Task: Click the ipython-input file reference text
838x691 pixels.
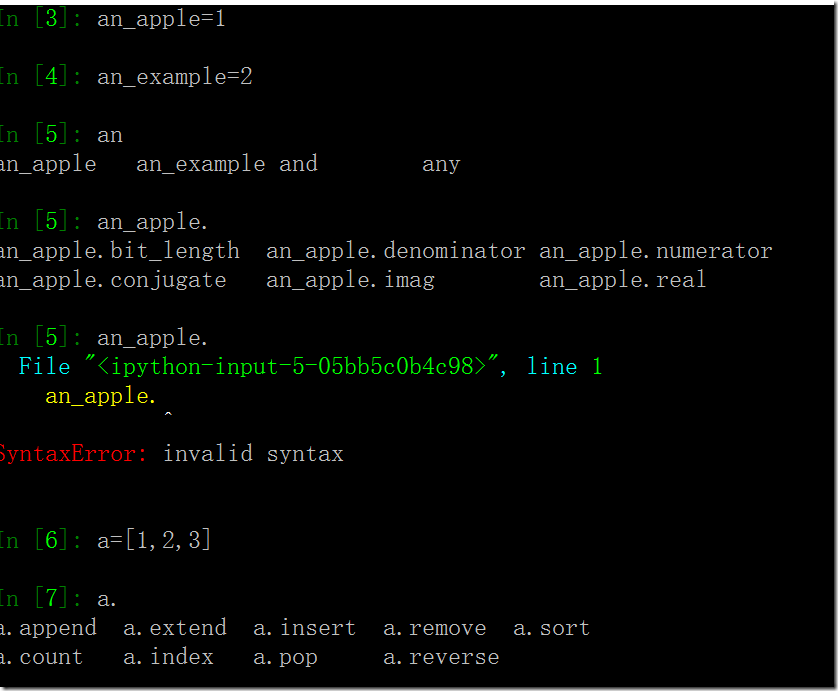Action: (x=292, y=367)
